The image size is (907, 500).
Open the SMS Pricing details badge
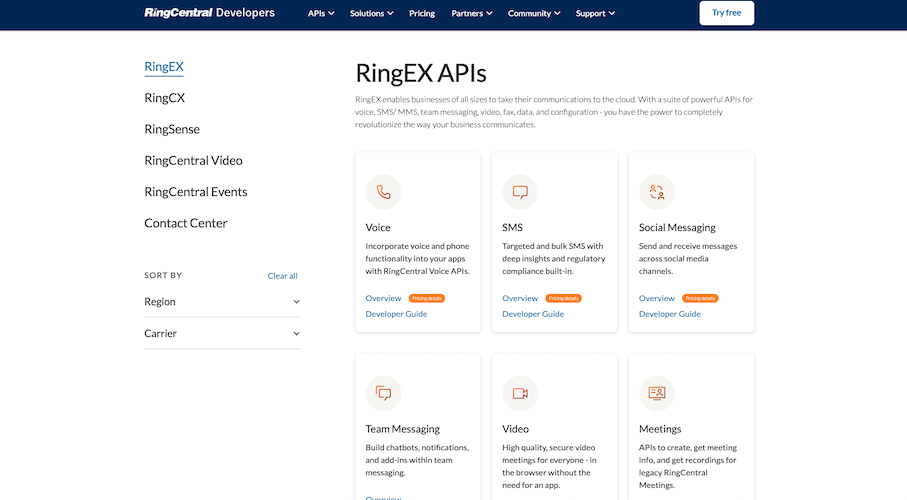point(563,298)
